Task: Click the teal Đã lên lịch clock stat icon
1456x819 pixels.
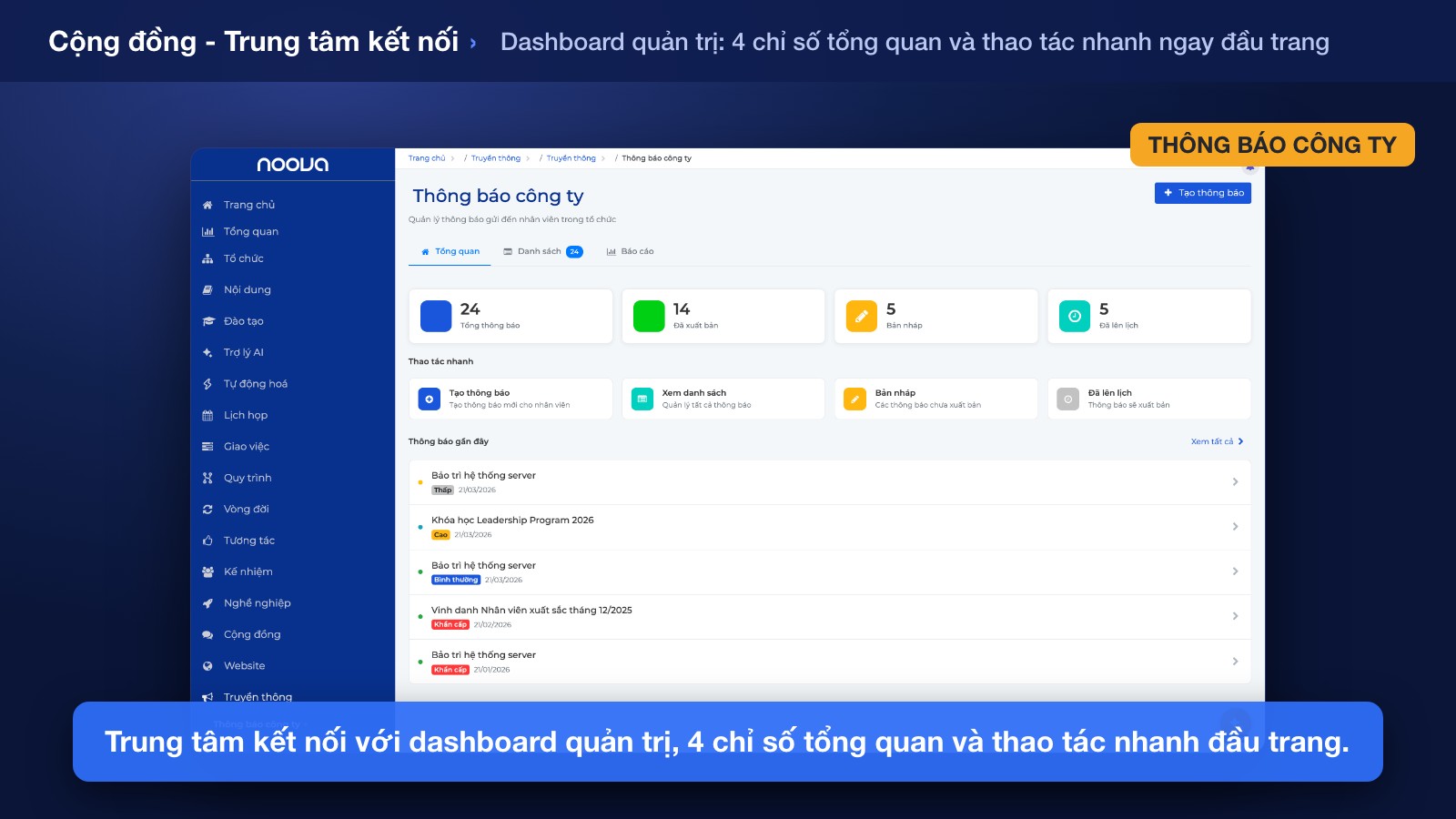Action: pyautogui.click(x=1075, y=316)
